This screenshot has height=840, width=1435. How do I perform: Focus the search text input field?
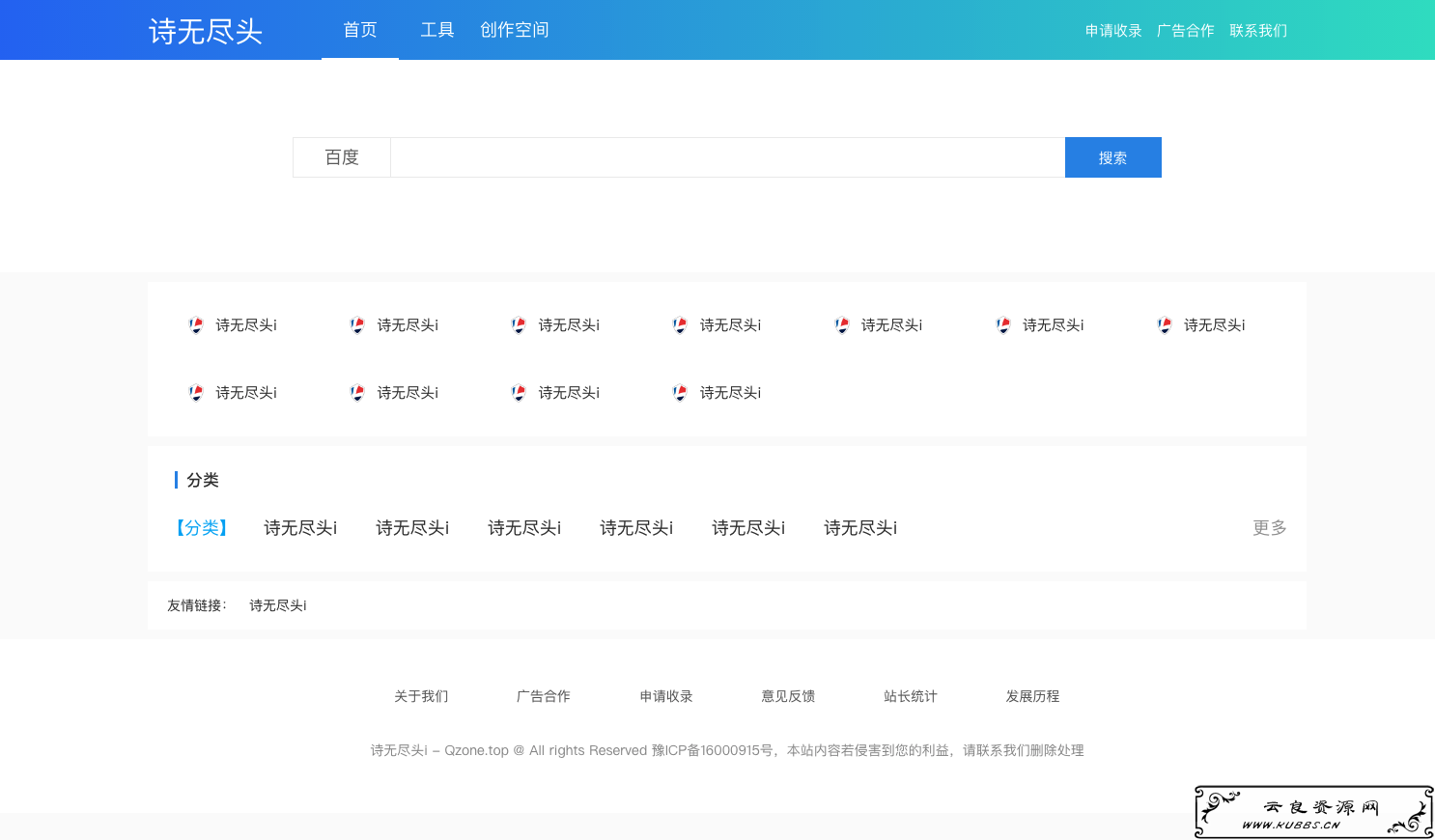(x=728, y=157)
